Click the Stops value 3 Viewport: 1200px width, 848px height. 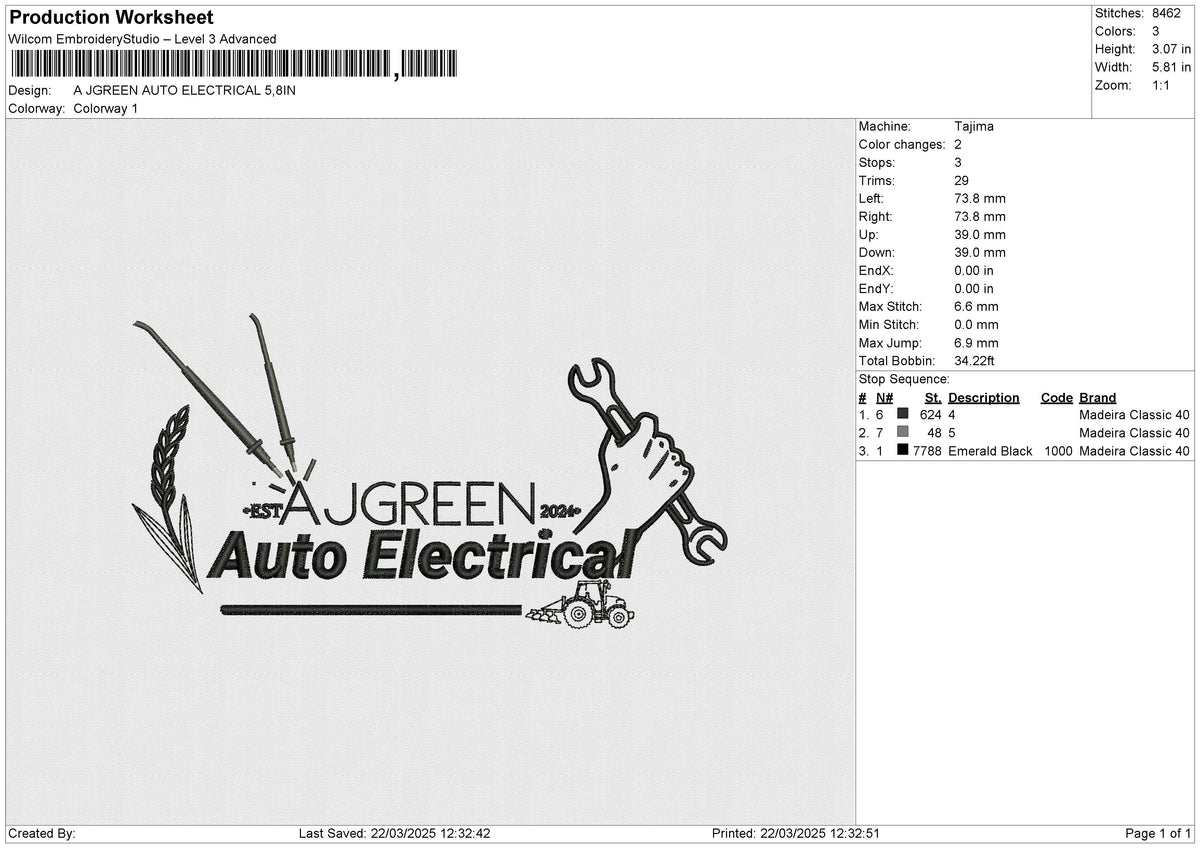click(x=958, y=162)
